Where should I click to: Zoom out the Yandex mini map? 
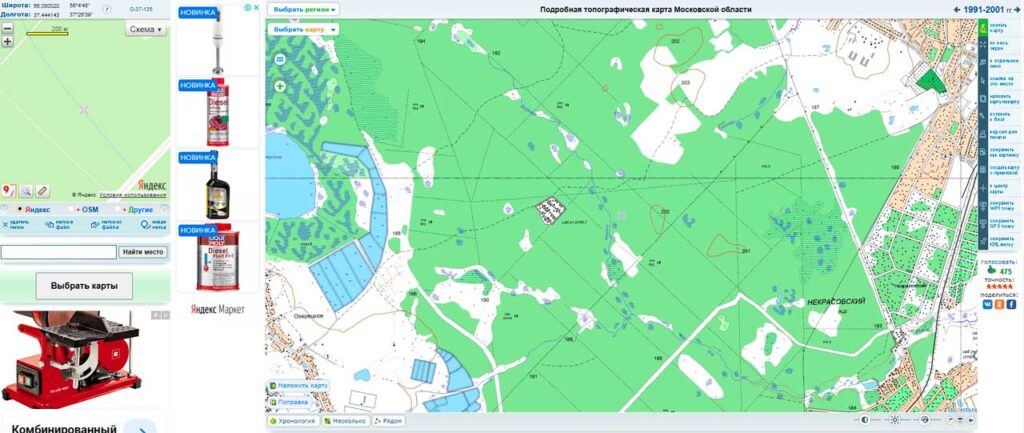7,29
